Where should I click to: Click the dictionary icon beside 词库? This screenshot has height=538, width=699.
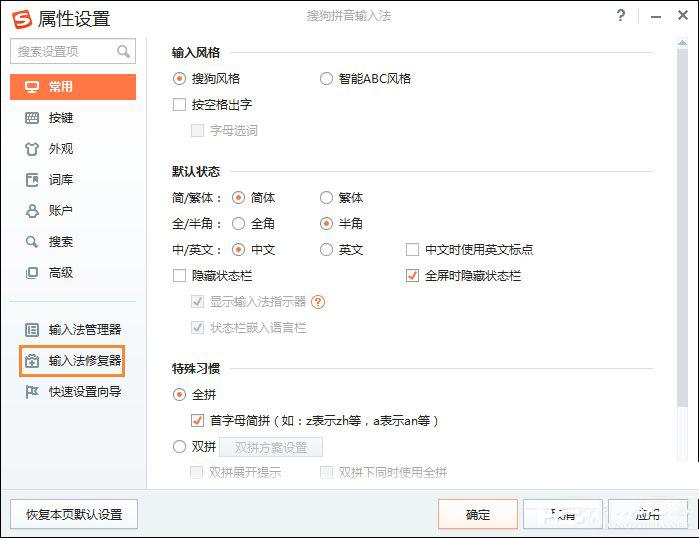[32, 180]
